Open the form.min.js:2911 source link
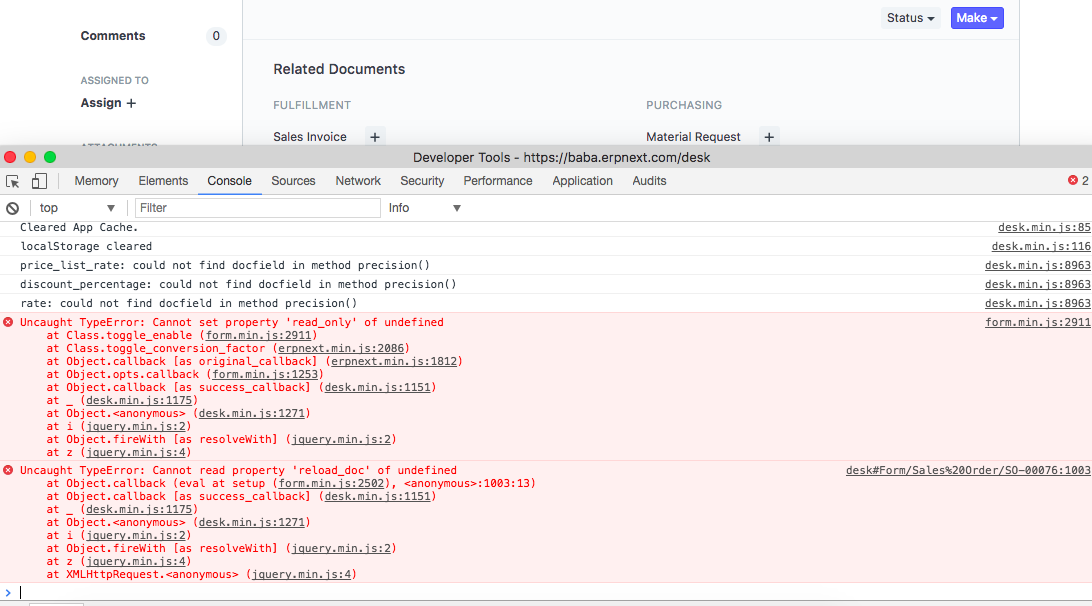The height and width of the screenshot is (606, 1092). [x=1040, y=321]
